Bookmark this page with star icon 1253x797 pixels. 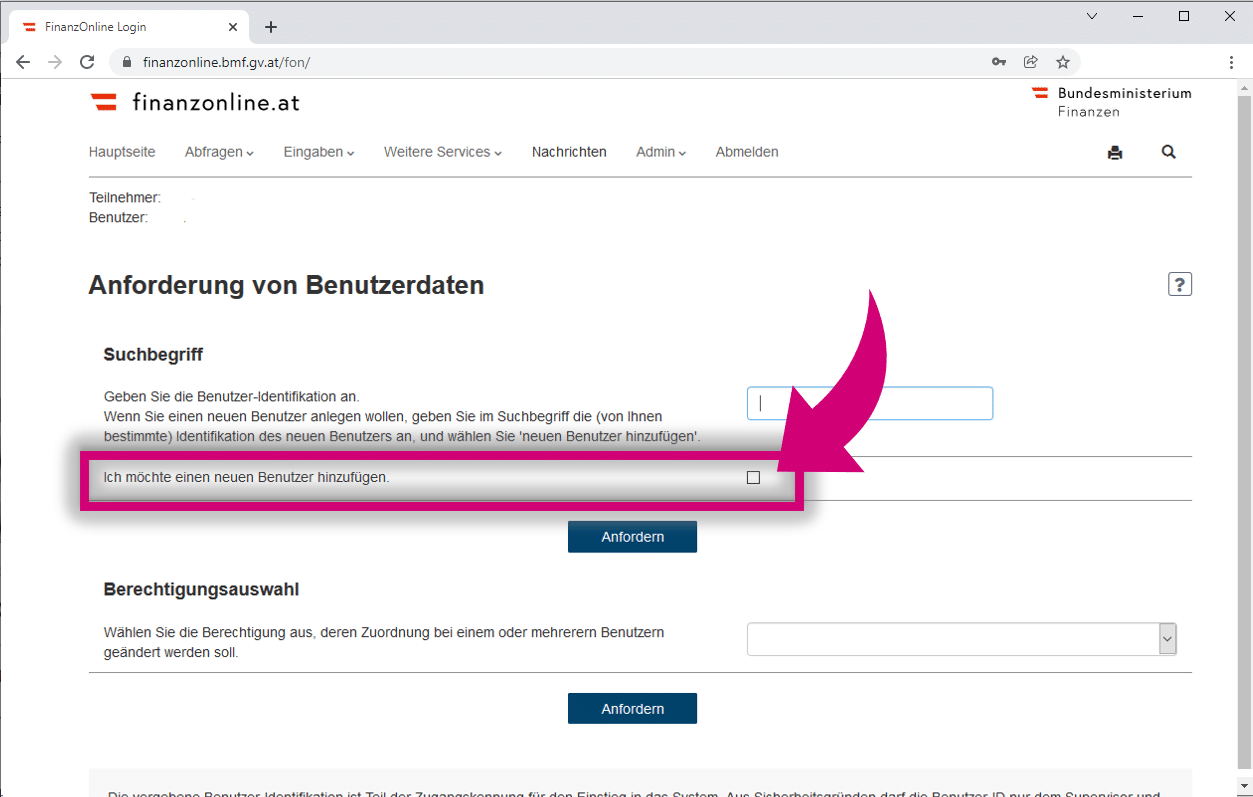(1063, 62)
